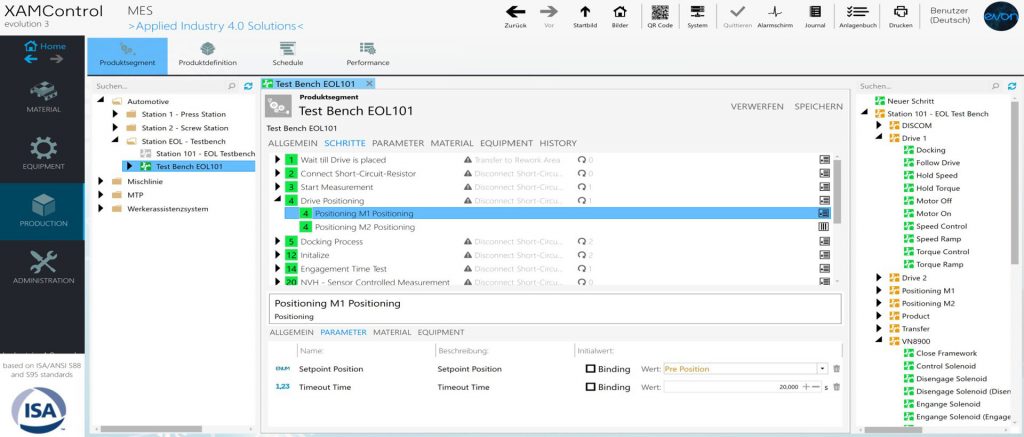Viewport: 1024px width, 437px height.
Task: Open the Journal icon in toolbar
Action: tap(815, 13)
